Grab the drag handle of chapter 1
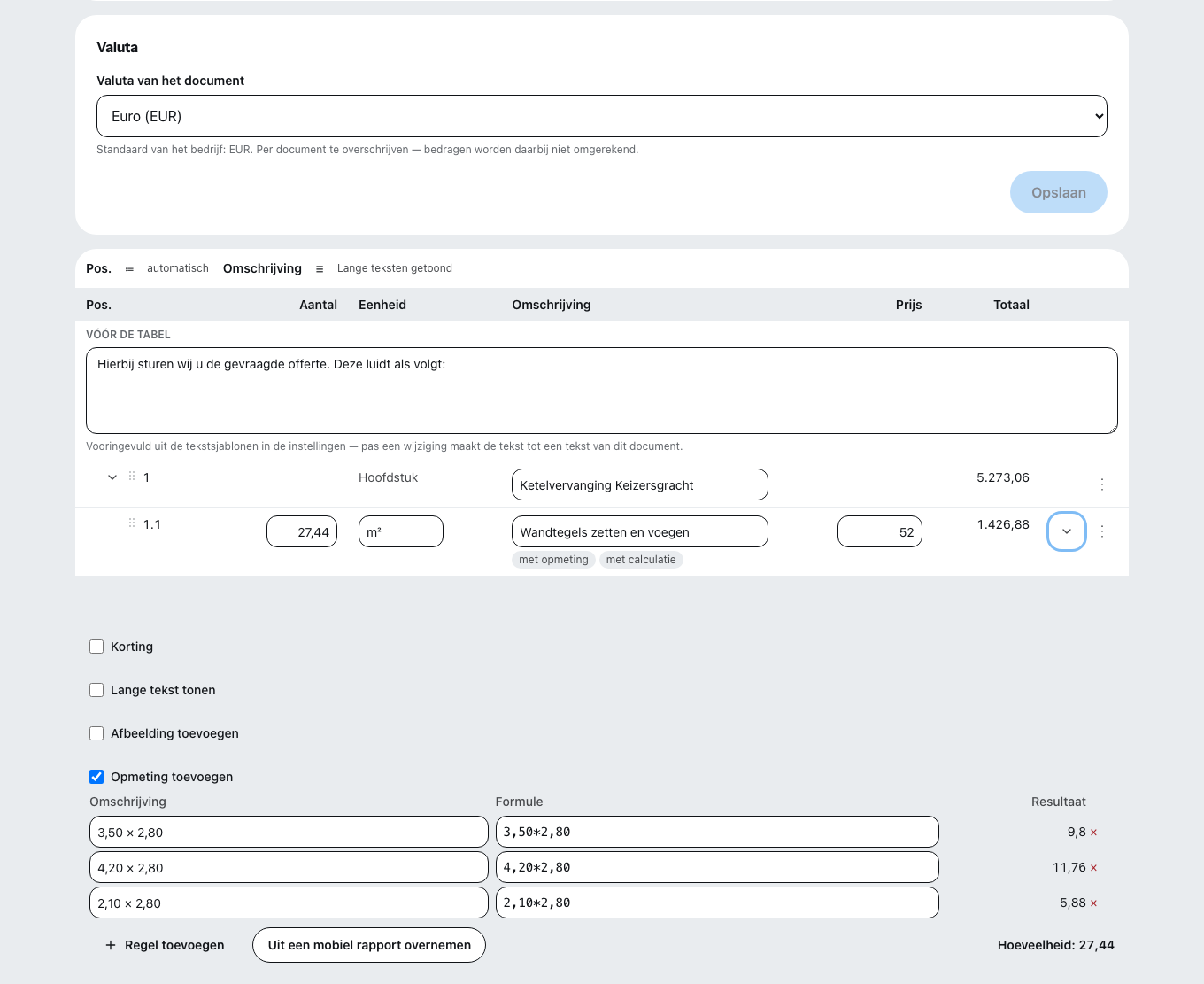This screenshot has width=1204, height=984. [132, 477]
